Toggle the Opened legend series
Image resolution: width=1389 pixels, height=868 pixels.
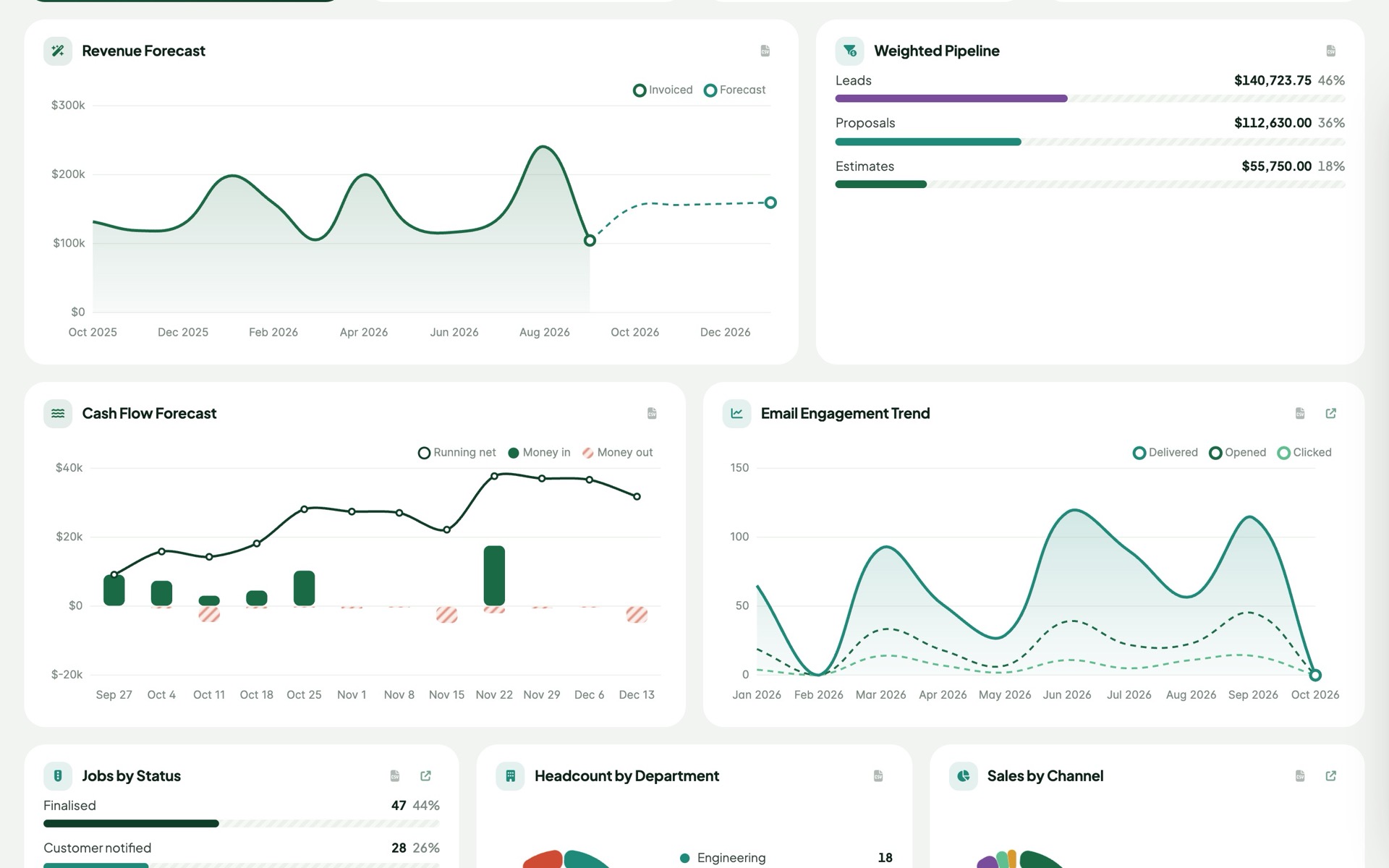[x=1237, y=452]
